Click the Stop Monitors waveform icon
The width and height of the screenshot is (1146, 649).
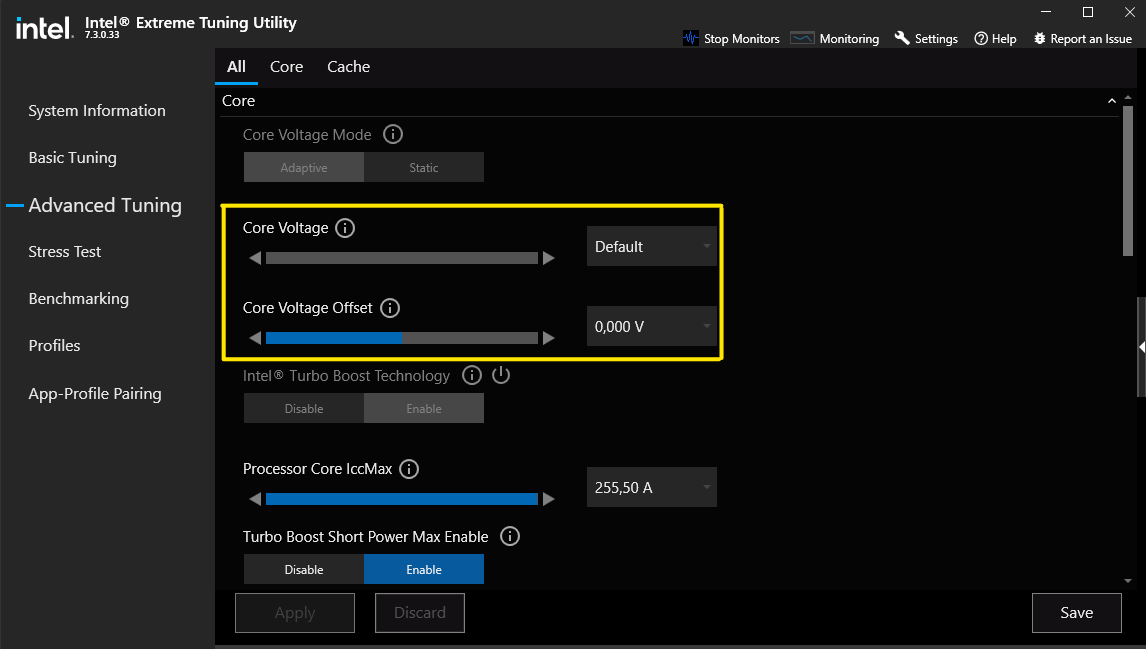pyautogui.click(x=691, y=38)
